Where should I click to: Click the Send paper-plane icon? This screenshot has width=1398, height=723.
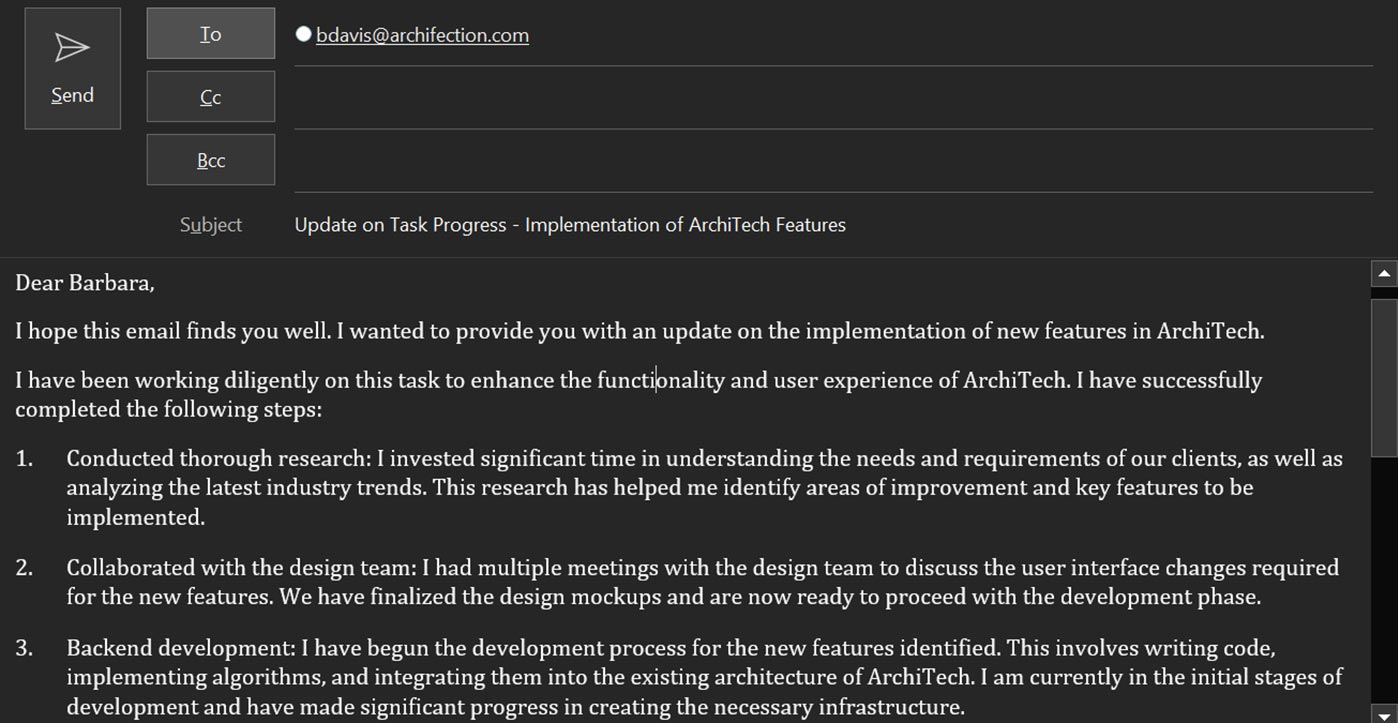click(x=72, y=48)
